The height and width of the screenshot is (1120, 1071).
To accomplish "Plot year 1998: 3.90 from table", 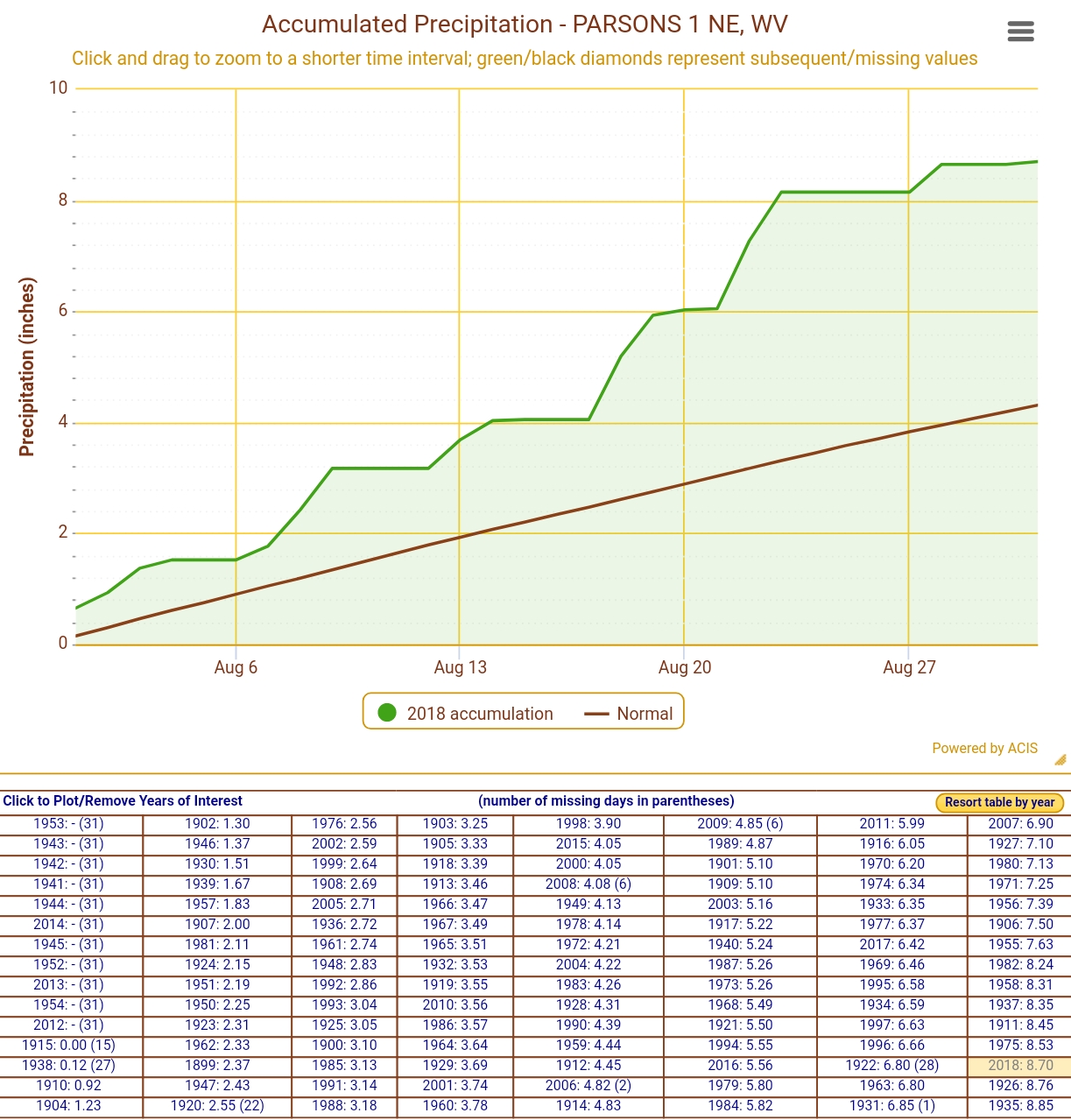I will [x=588, y=824].
